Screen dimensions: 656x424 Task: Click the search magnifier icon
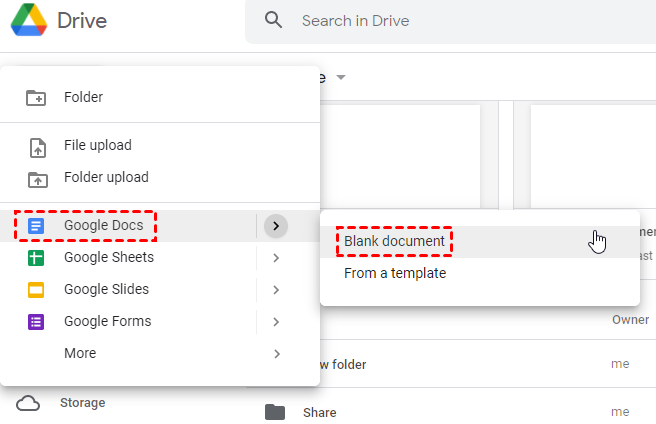click(273, 20)
